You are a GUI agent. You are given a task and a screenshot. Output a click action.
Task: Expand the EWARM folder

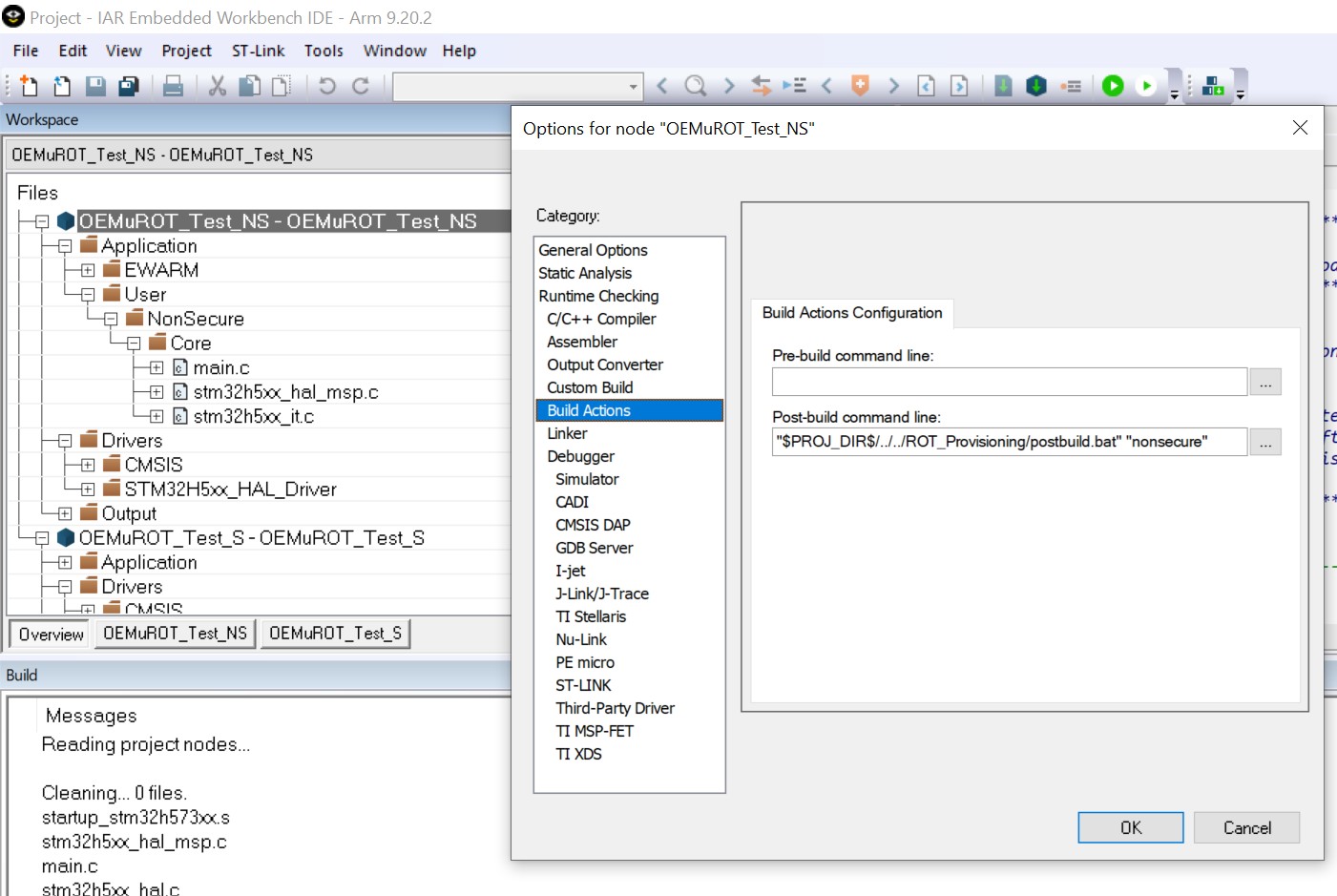coord(88,270)
